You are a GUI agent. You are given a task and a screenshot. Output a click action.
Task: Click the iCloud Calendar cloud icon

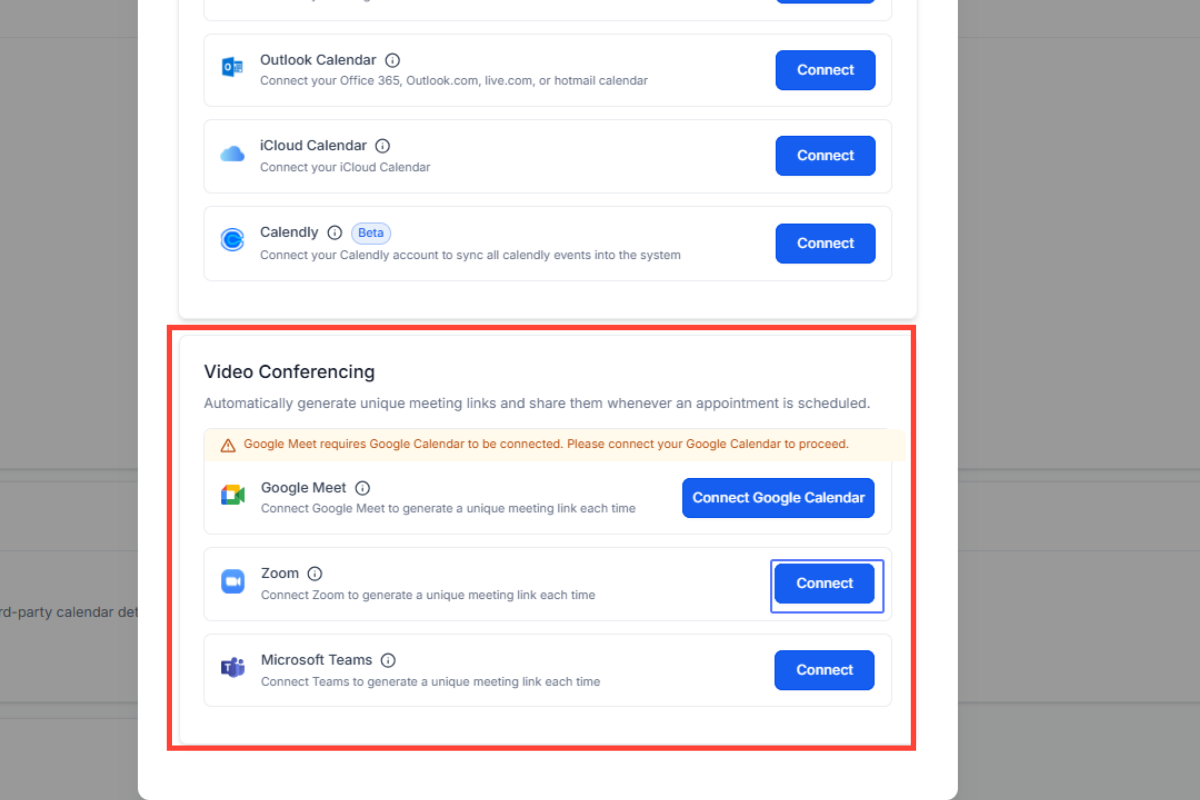click(232, 154)
